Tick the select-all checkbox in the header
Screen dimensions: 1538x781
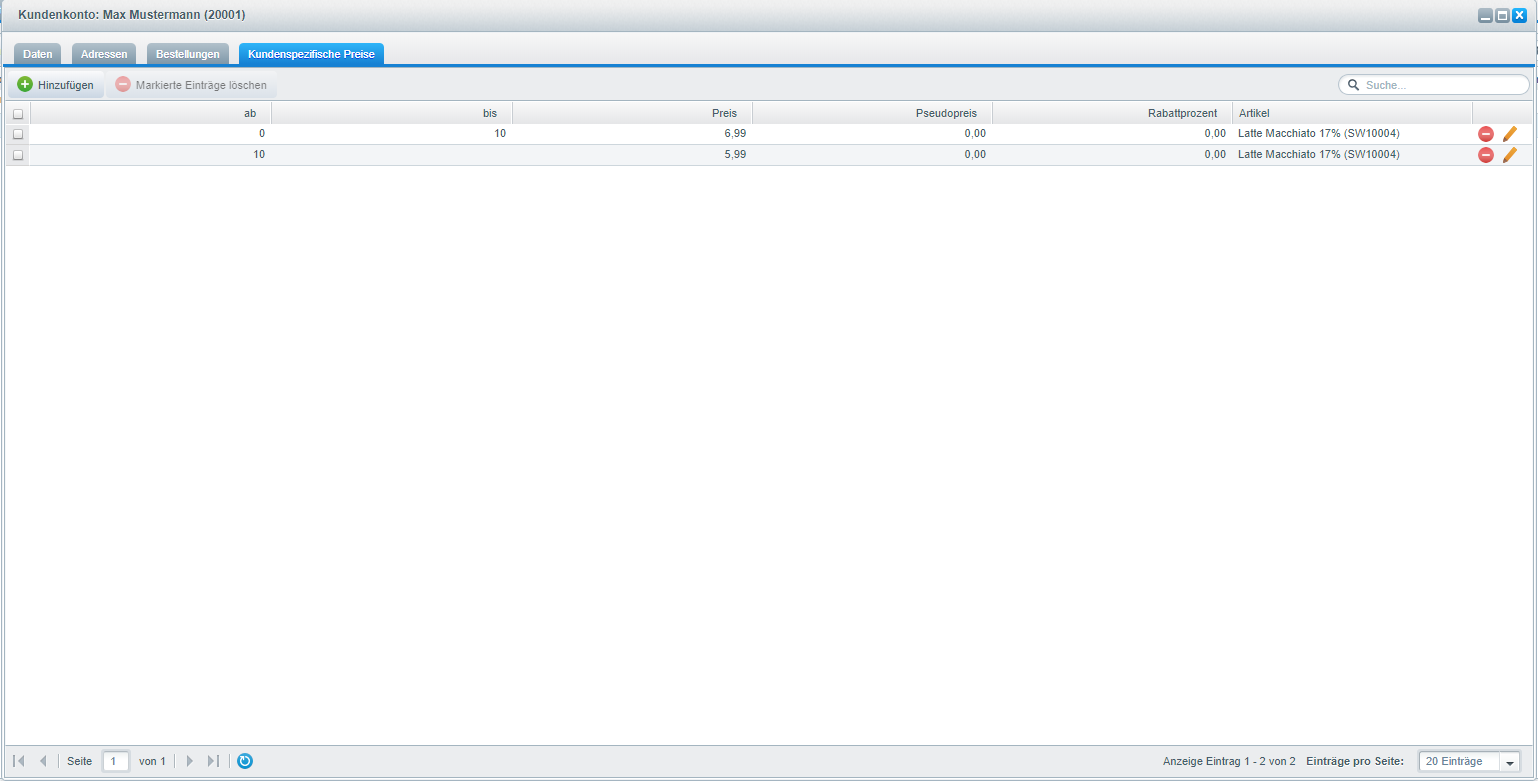point(18,114)
